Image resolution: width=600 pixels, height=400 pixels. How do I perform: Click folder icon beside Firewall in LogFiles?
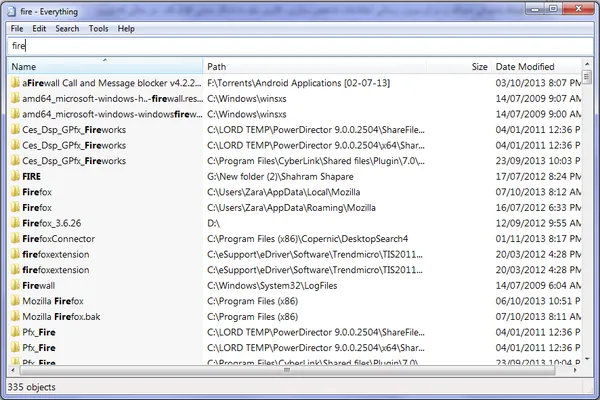15,285
